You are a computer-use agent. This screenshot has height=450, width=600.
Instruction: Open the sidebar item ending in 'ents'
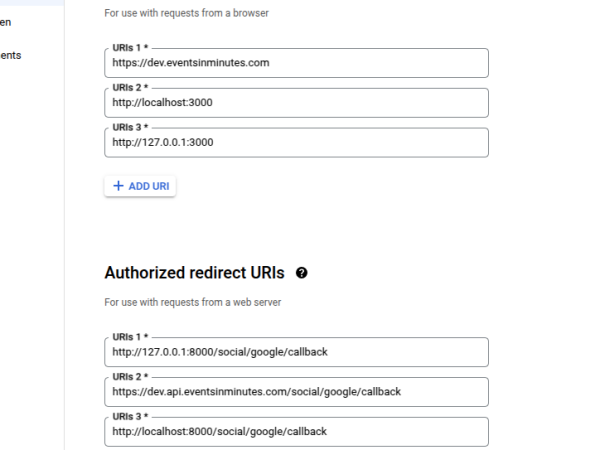pos(11,55)
